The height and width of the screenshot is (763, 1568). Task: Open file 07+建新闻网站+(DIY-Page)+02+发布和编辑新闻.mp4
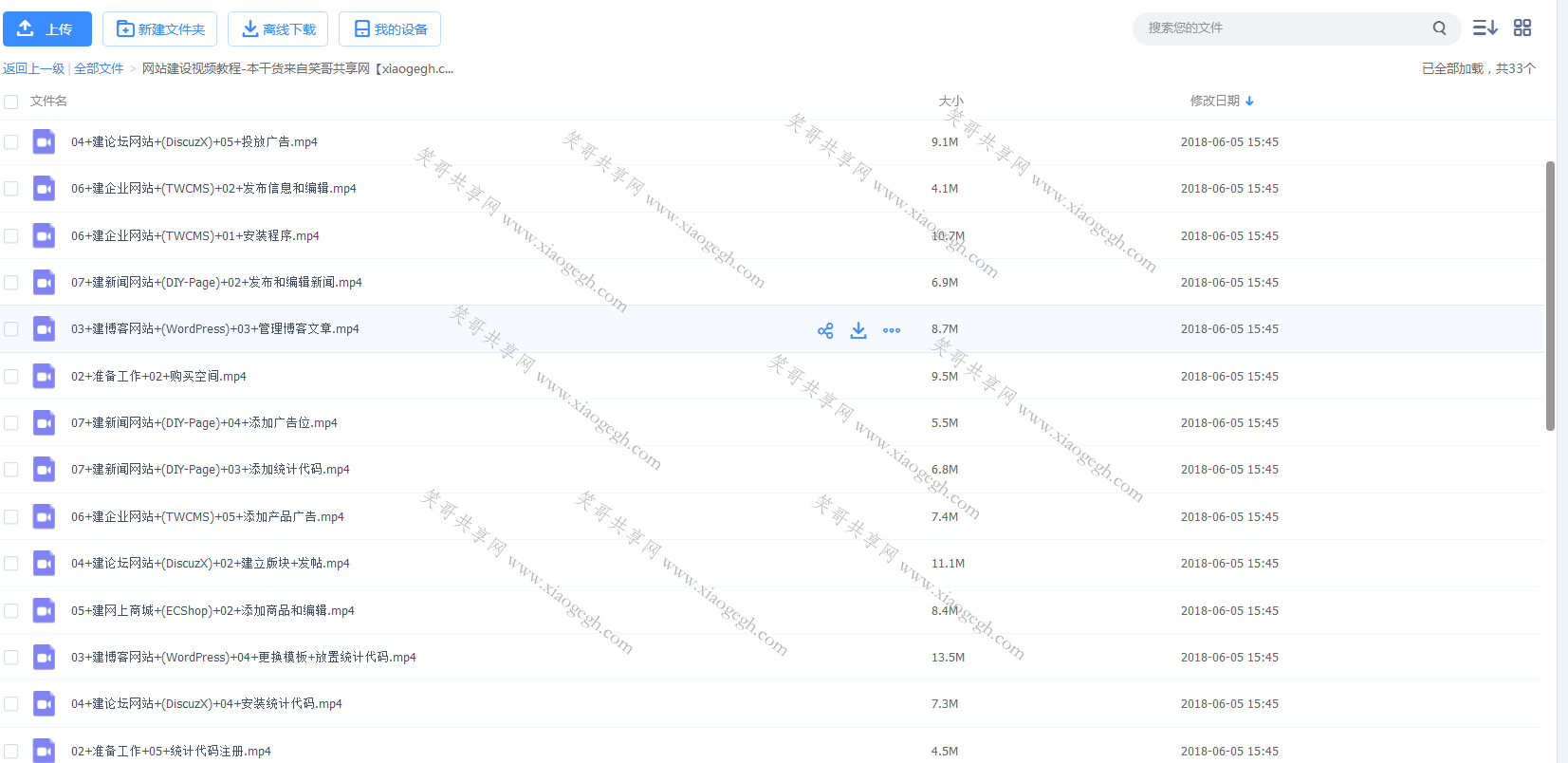[x=216, y=283]
